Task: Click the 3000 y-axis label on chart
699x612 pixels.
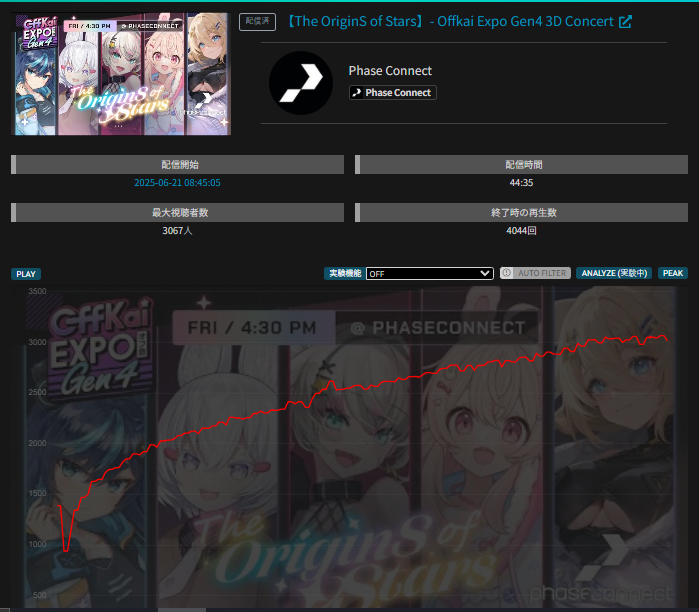Action: [37, 342]
